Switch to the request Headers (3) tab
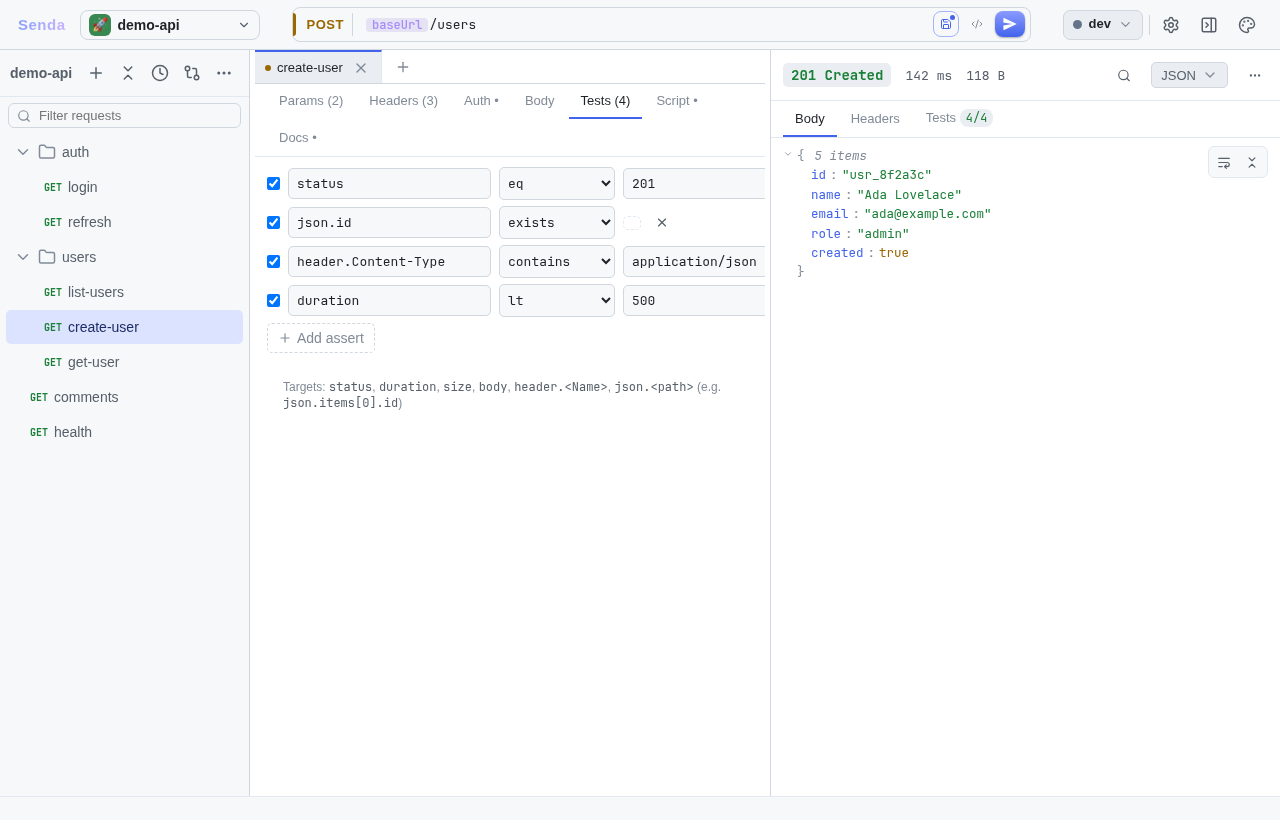The width and height of the screenshot is (1280, 820). click(x=404, y=101)
